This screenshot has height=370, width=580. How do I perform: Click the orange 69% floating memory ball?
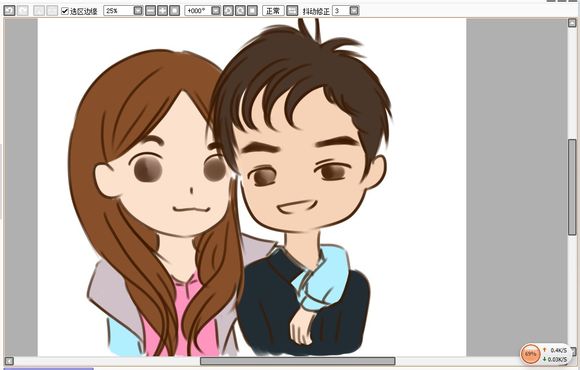[x=530, y=354]
